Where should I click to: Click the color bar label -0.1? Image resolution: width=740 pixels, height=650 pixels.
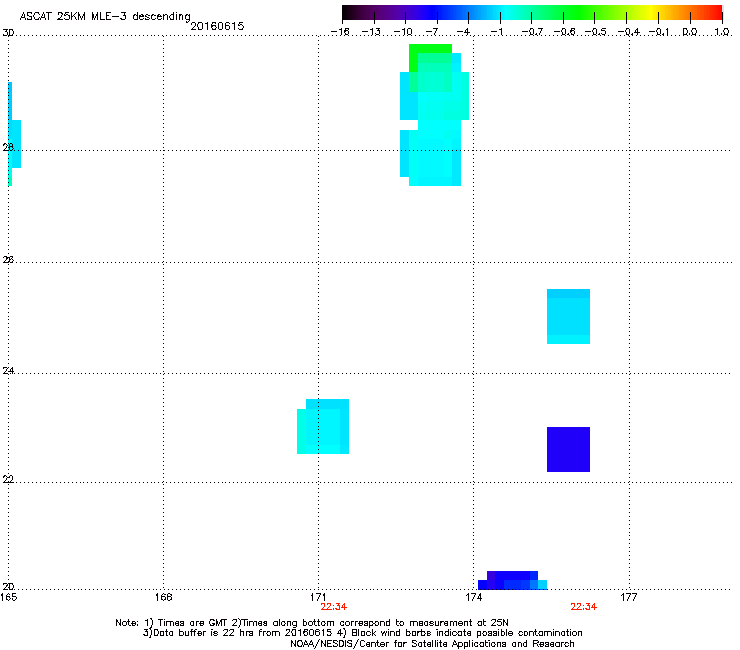659,32
